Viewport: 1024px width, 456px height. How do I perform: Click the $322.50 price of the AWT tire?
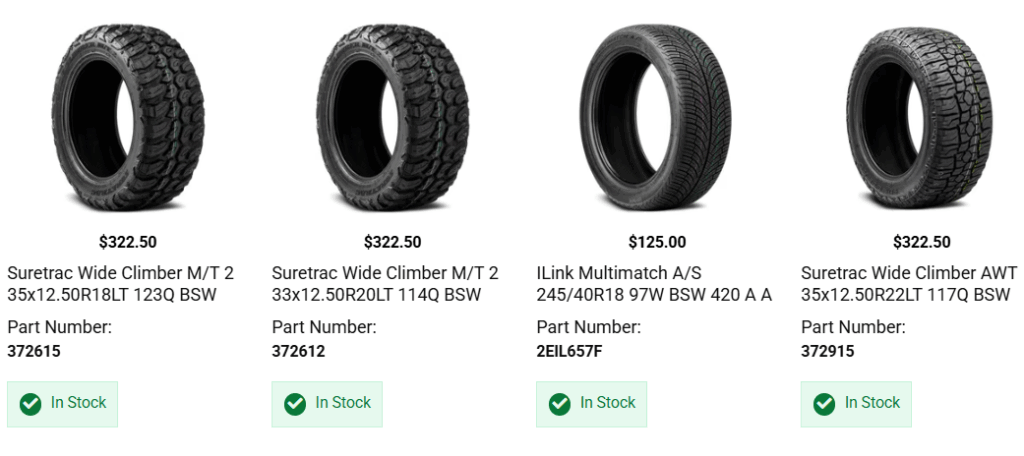pos(921,242)
